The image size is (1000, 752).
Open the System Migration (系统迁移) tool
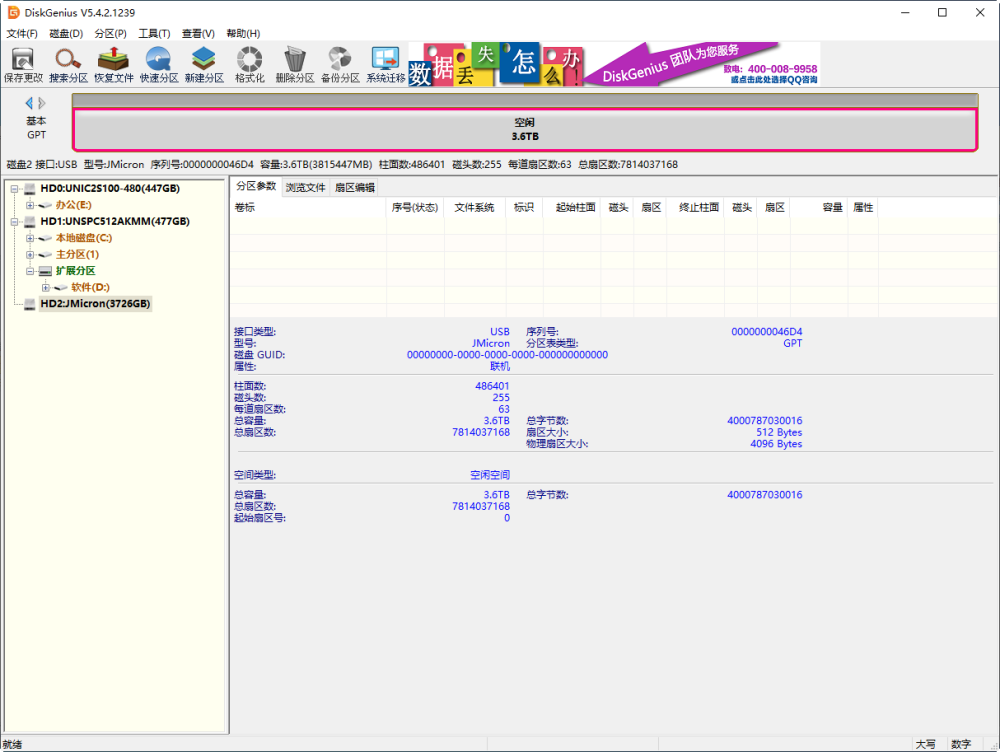pyautogui.click(x=385, y=64)
